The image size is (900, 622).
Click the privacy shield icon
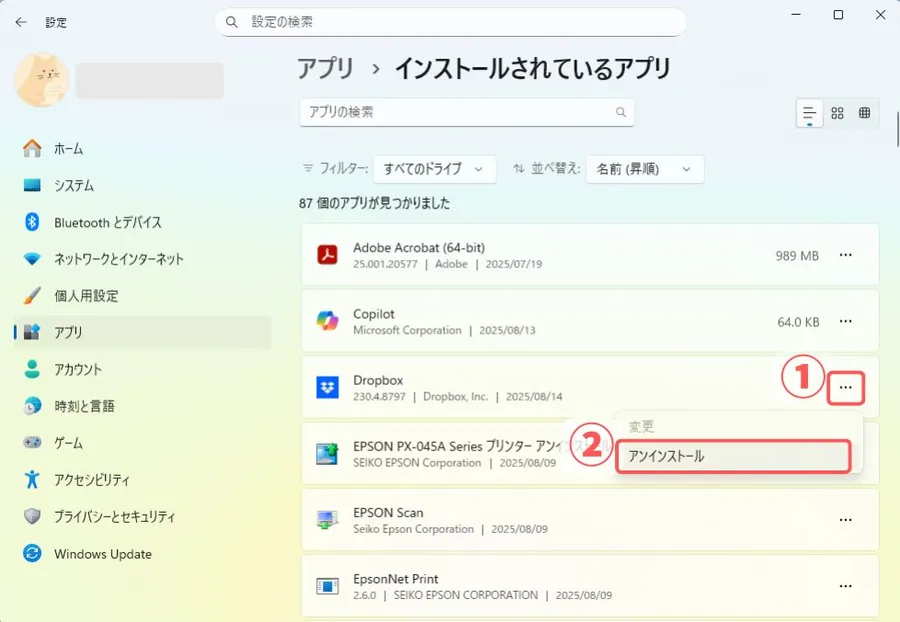tap(32, 516)
